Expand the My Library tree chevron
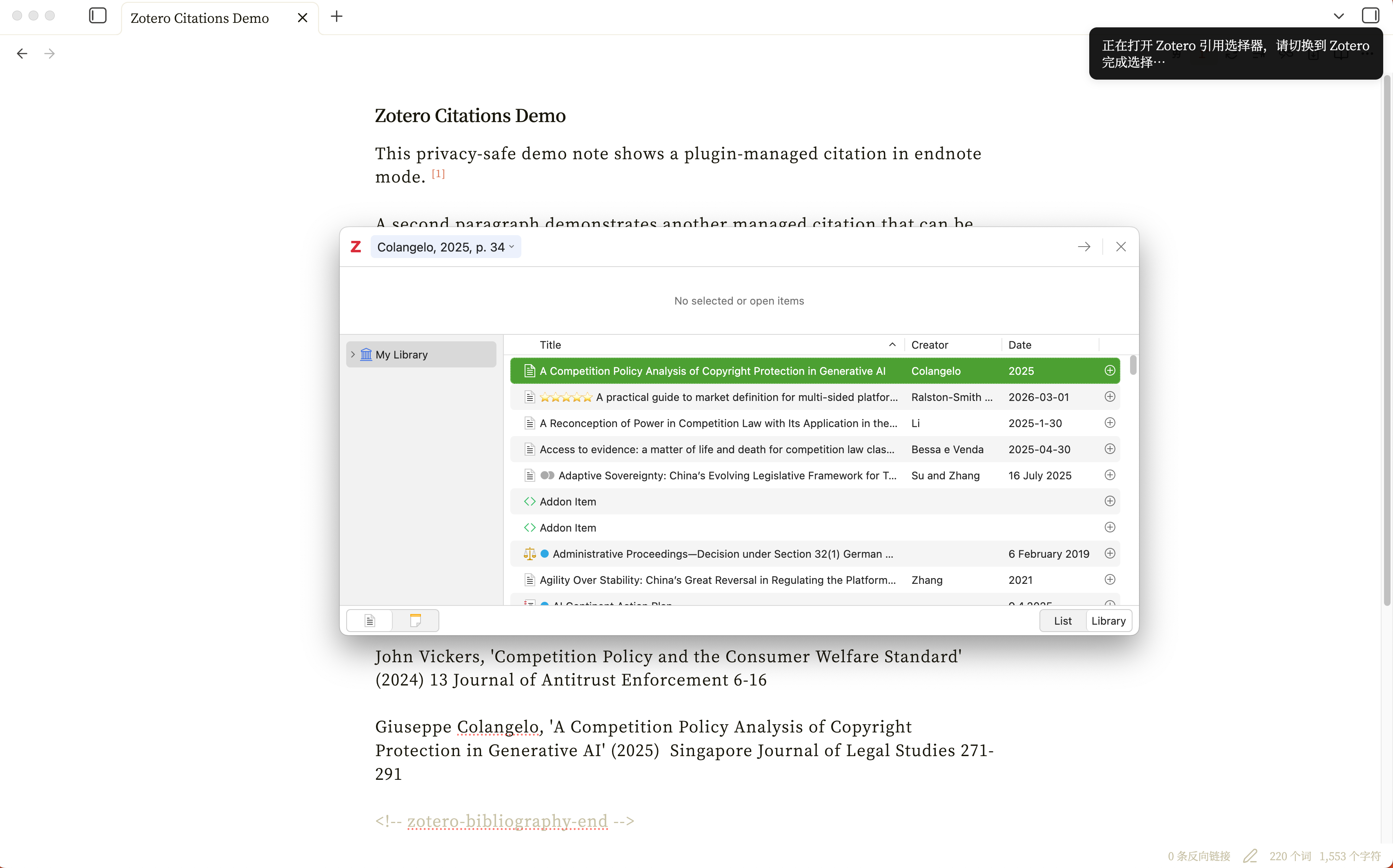1393x868 pixels. [353, 354]
